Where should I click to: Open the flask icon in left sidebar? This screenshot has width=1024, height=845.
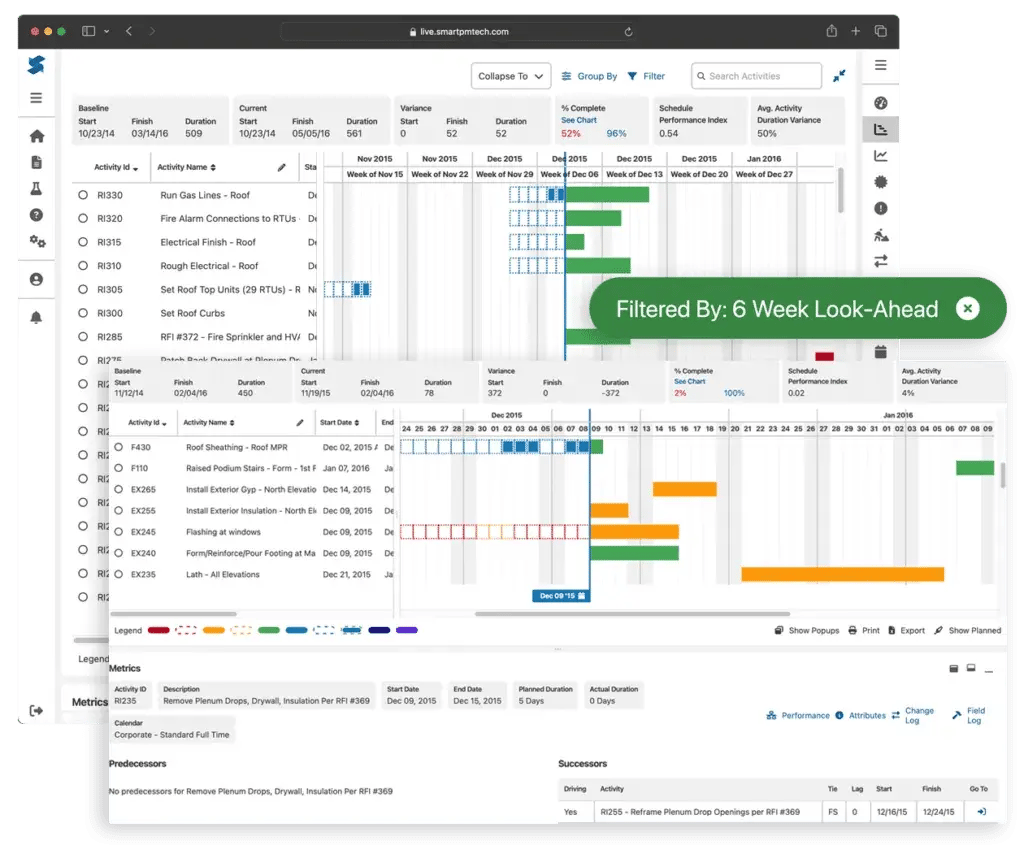point(37,188)
